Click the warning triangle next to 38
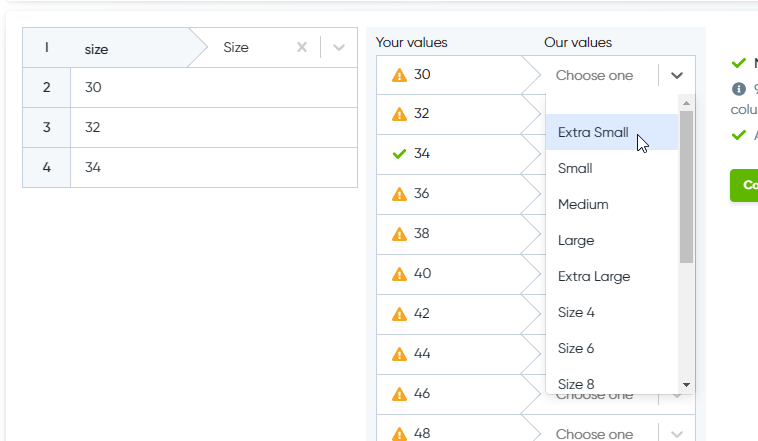Image resolution: width=758 pixels, height=441 pixels. (x=399, y=234)
